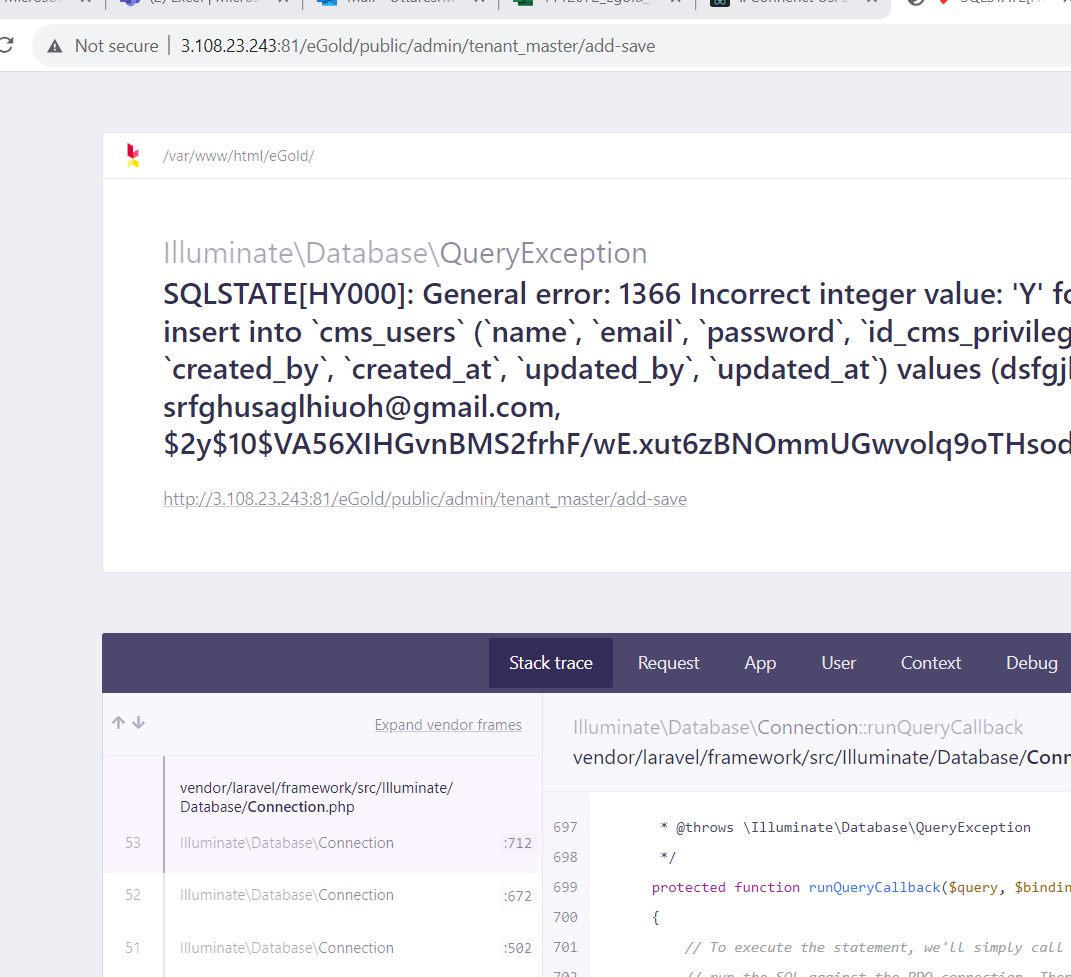Open the App tab
Screen dimensions: 1071x977
pos(760,663)
